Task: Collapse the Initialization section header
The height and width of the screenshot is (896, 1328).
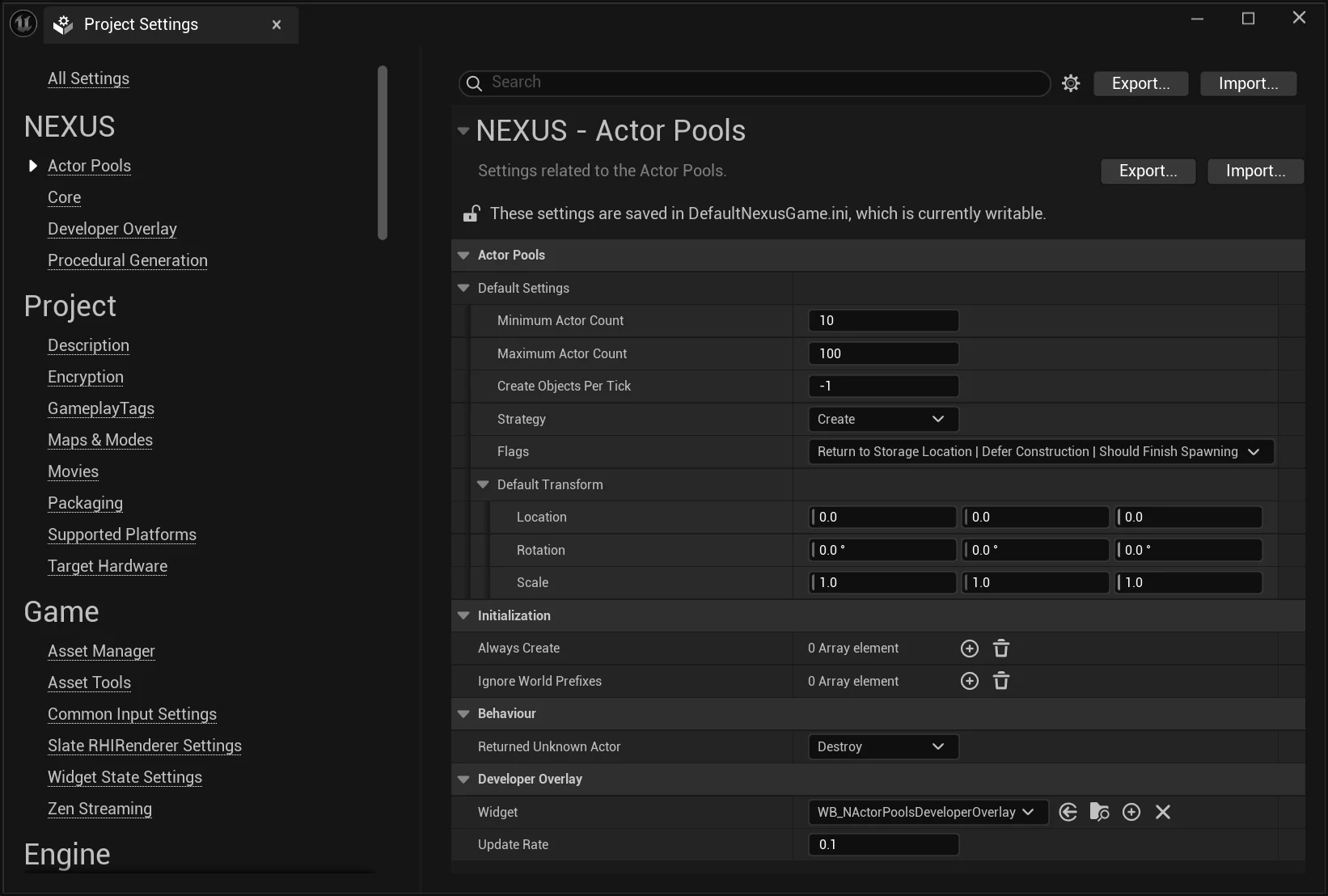Action: tap(463, 615)
